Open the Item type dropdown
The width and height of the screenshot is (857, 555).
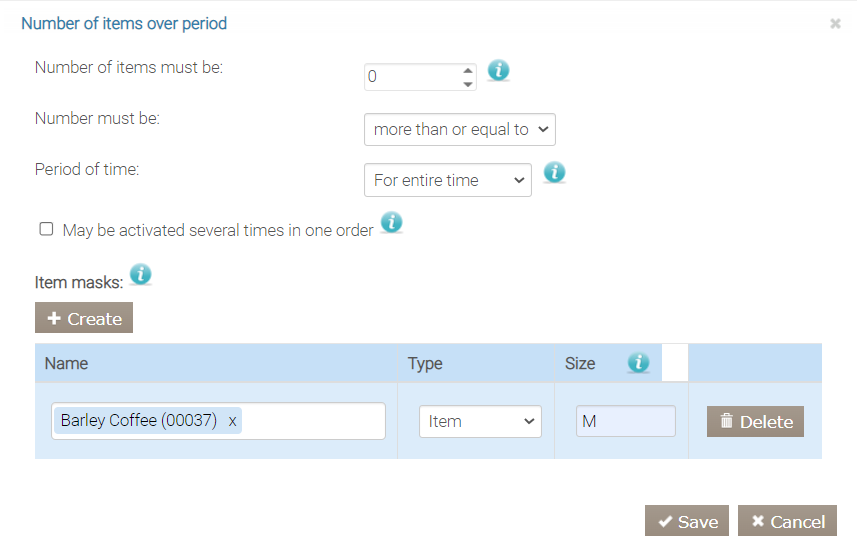coord(480,421)
